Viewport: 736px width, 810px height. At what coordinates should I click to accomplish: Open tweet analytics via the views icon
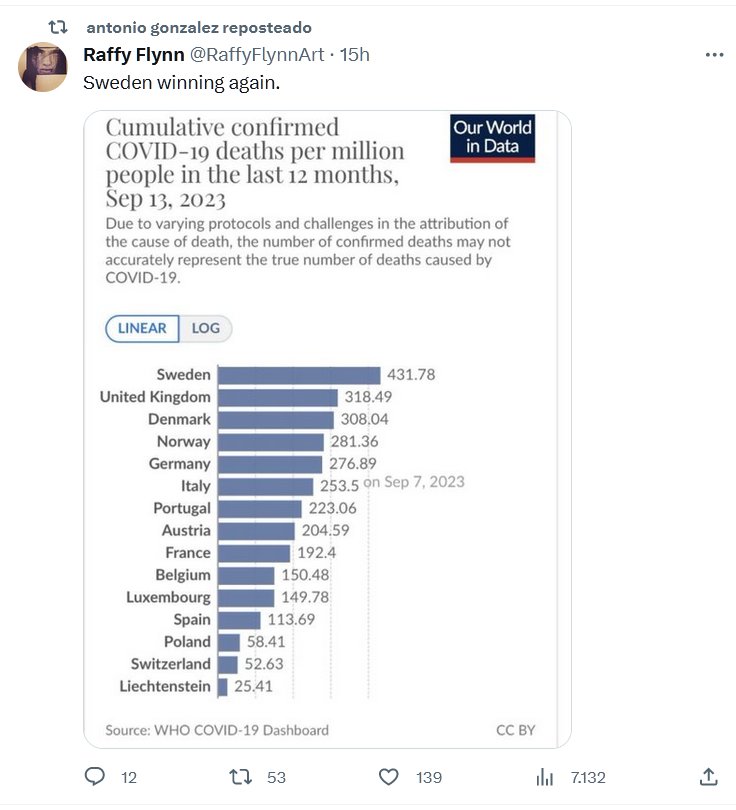tap(545, 777)
